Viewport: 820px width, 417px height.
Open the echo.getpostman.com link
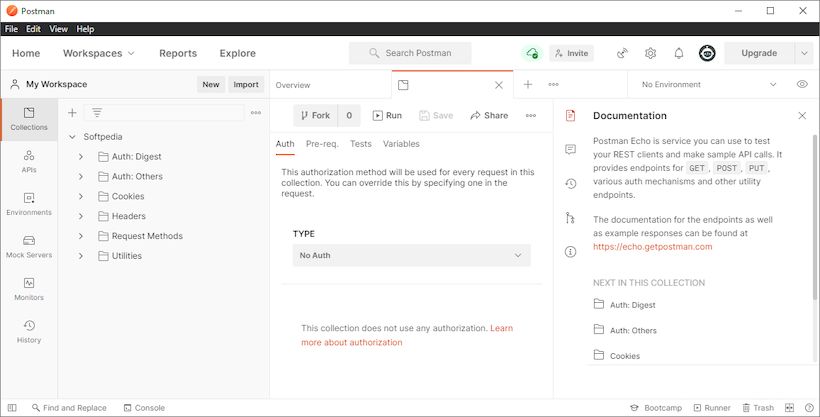[652, 246]
